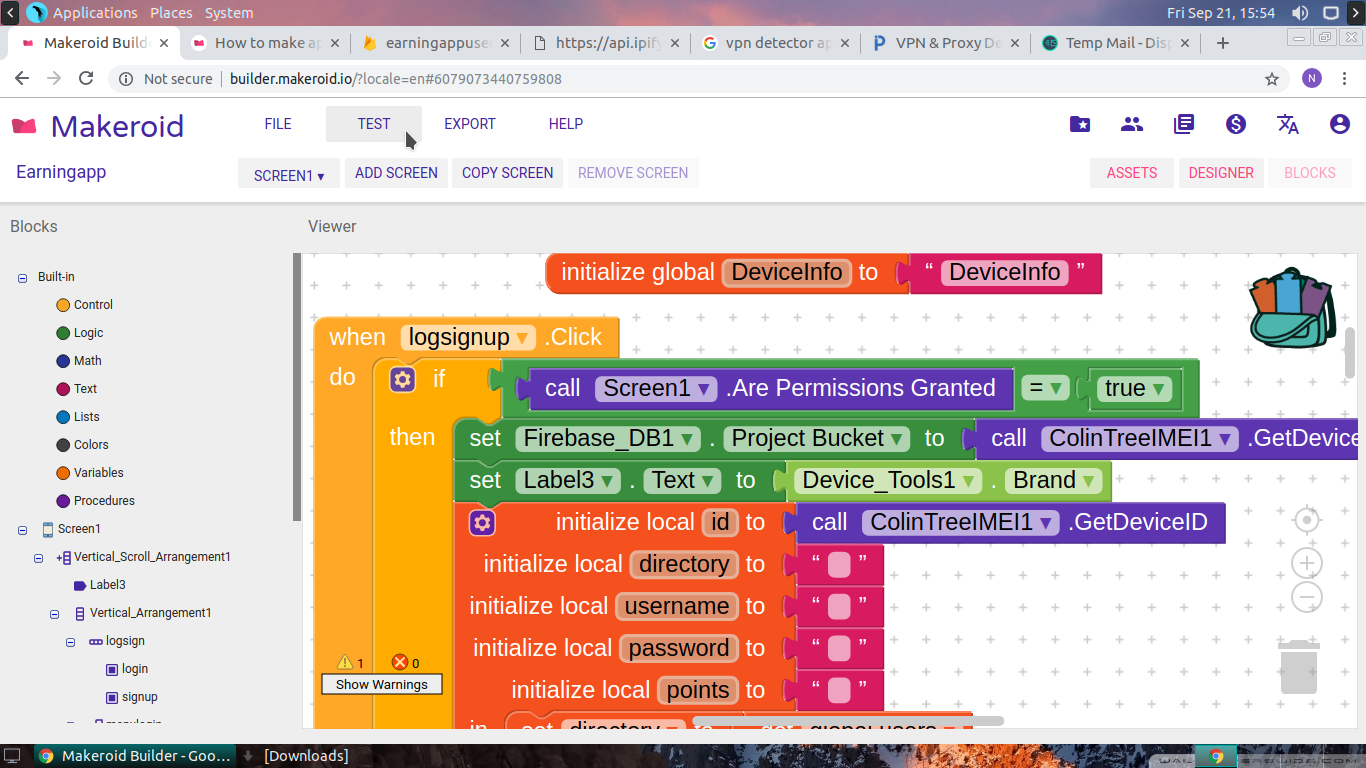Click the Show Warnings button

(381, 685)
